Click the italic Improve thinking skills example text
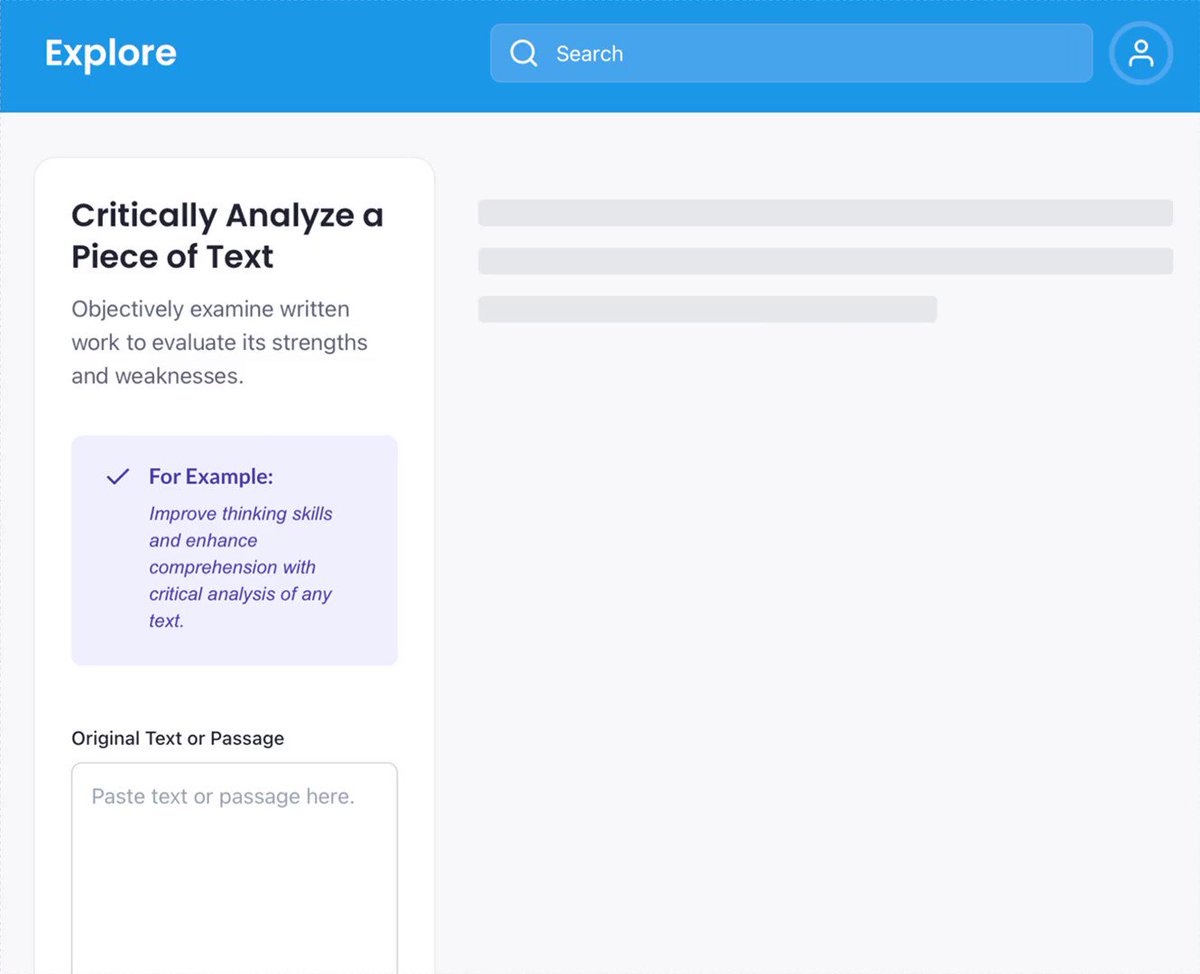The image size is (1200, 974). (x=241, y=567)
